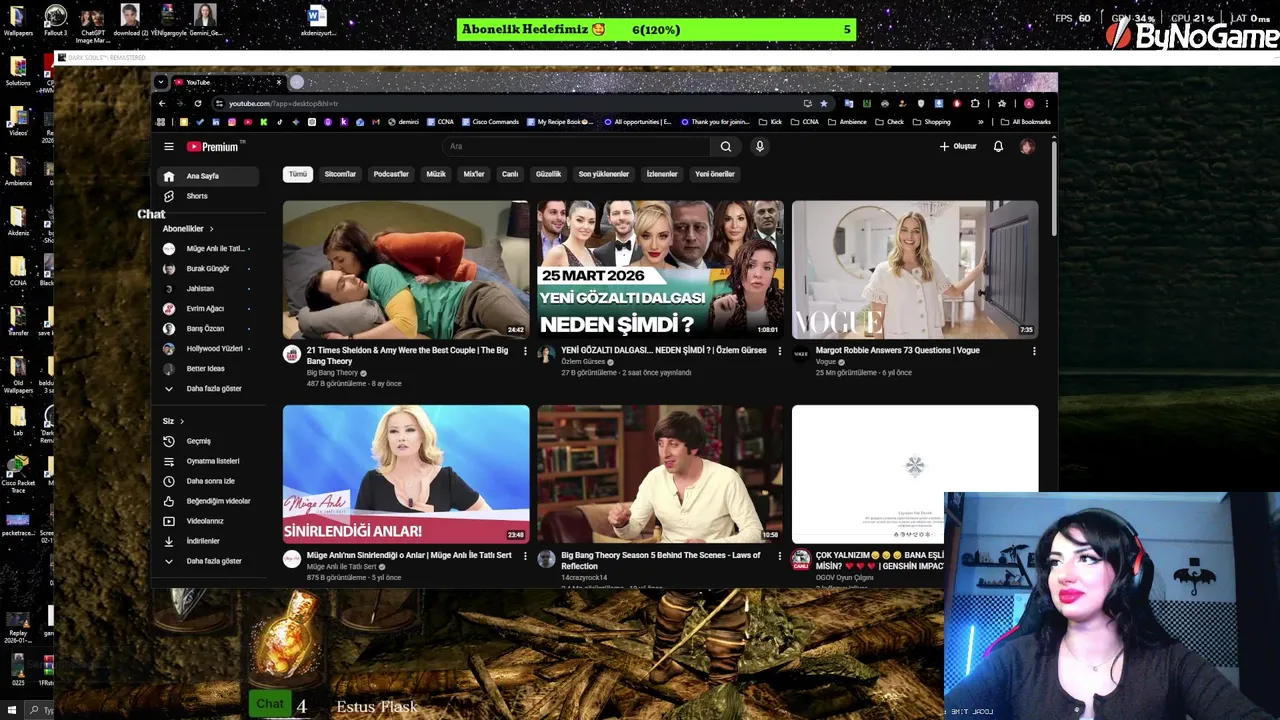Image resolution: width=1280 pixels, height=720 pixels.
Task: Select the Sitcom'lar filter chip
Action: [x=340, y=174]
